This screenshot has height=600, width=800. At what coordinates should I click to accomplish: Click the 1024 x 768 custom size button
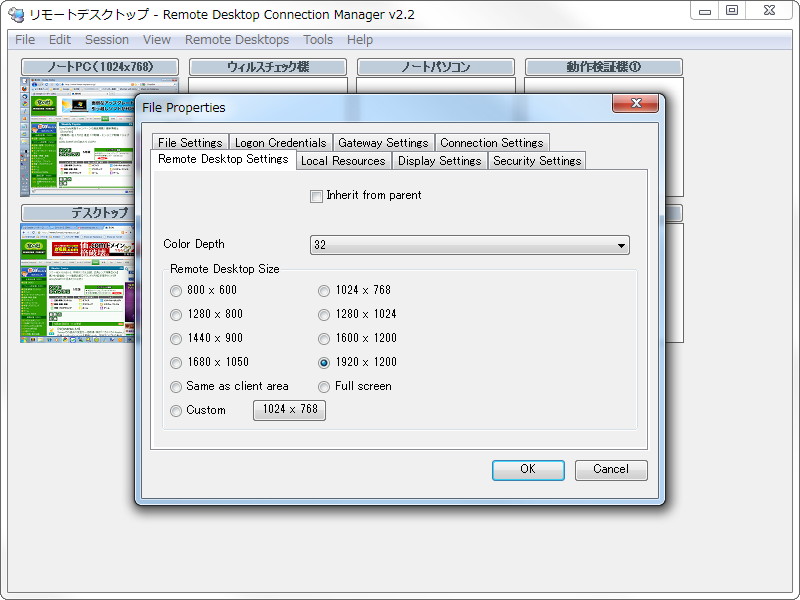pos(289,410)
